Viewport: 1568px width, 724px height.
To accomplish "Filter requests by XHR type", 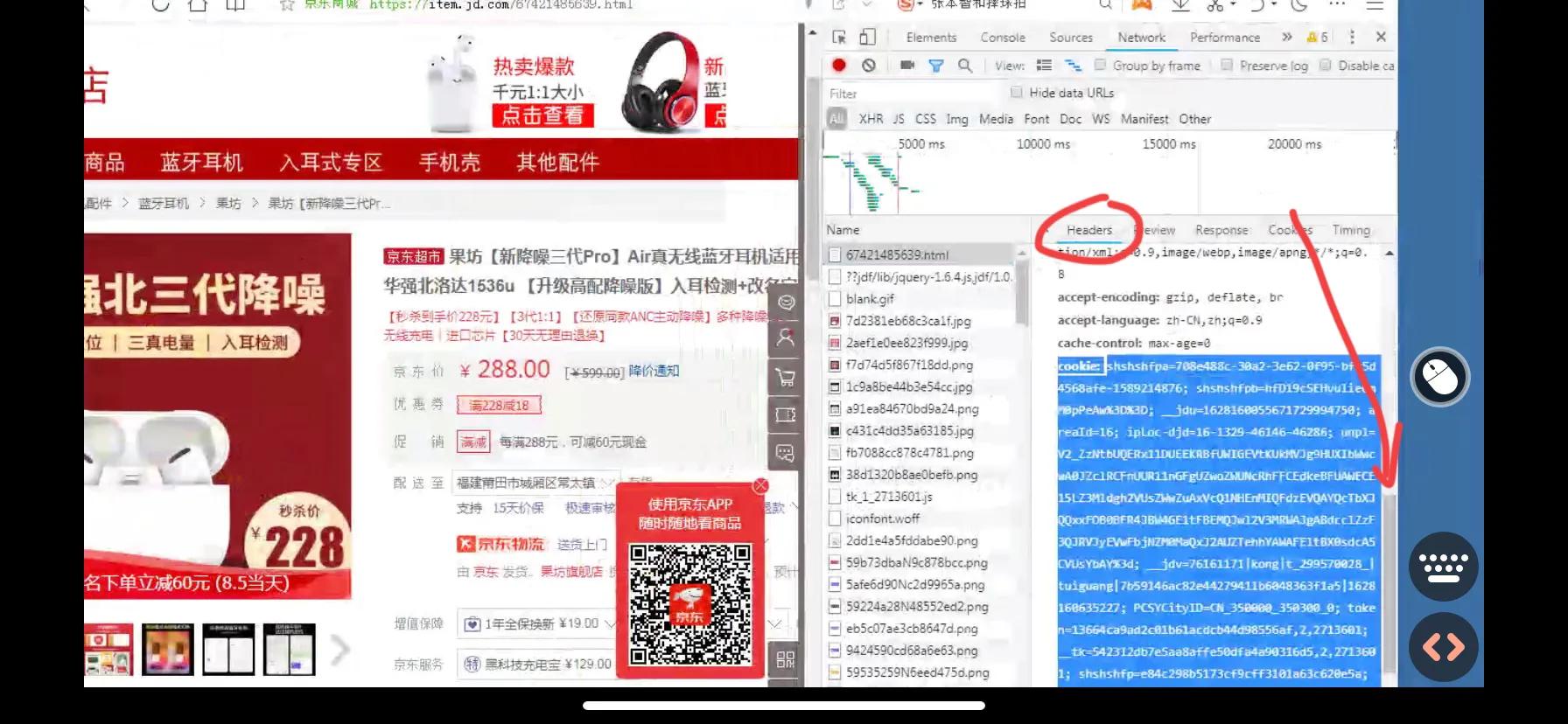I will tap(871, 119).
